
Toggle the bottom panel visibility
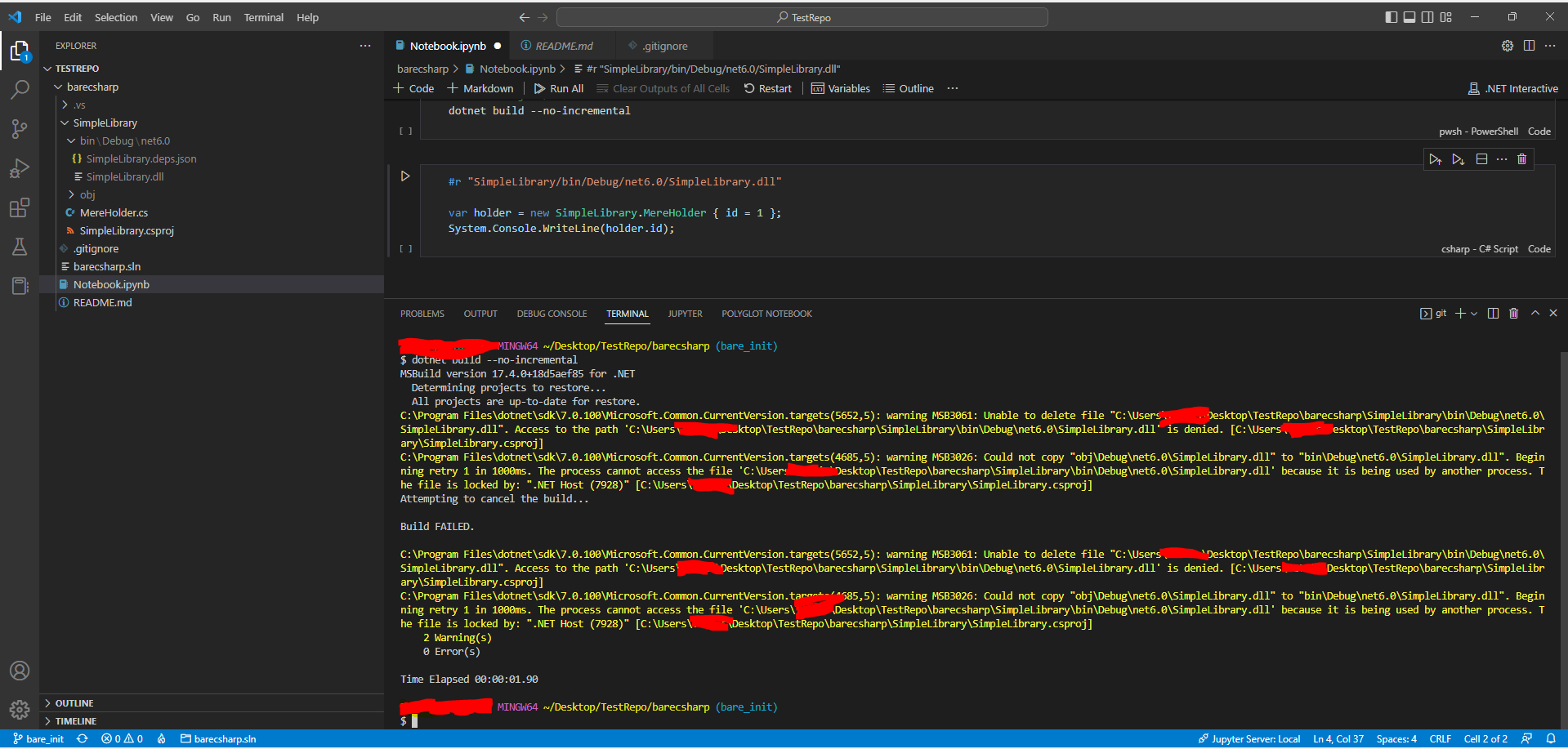[x=1409, y=16]
